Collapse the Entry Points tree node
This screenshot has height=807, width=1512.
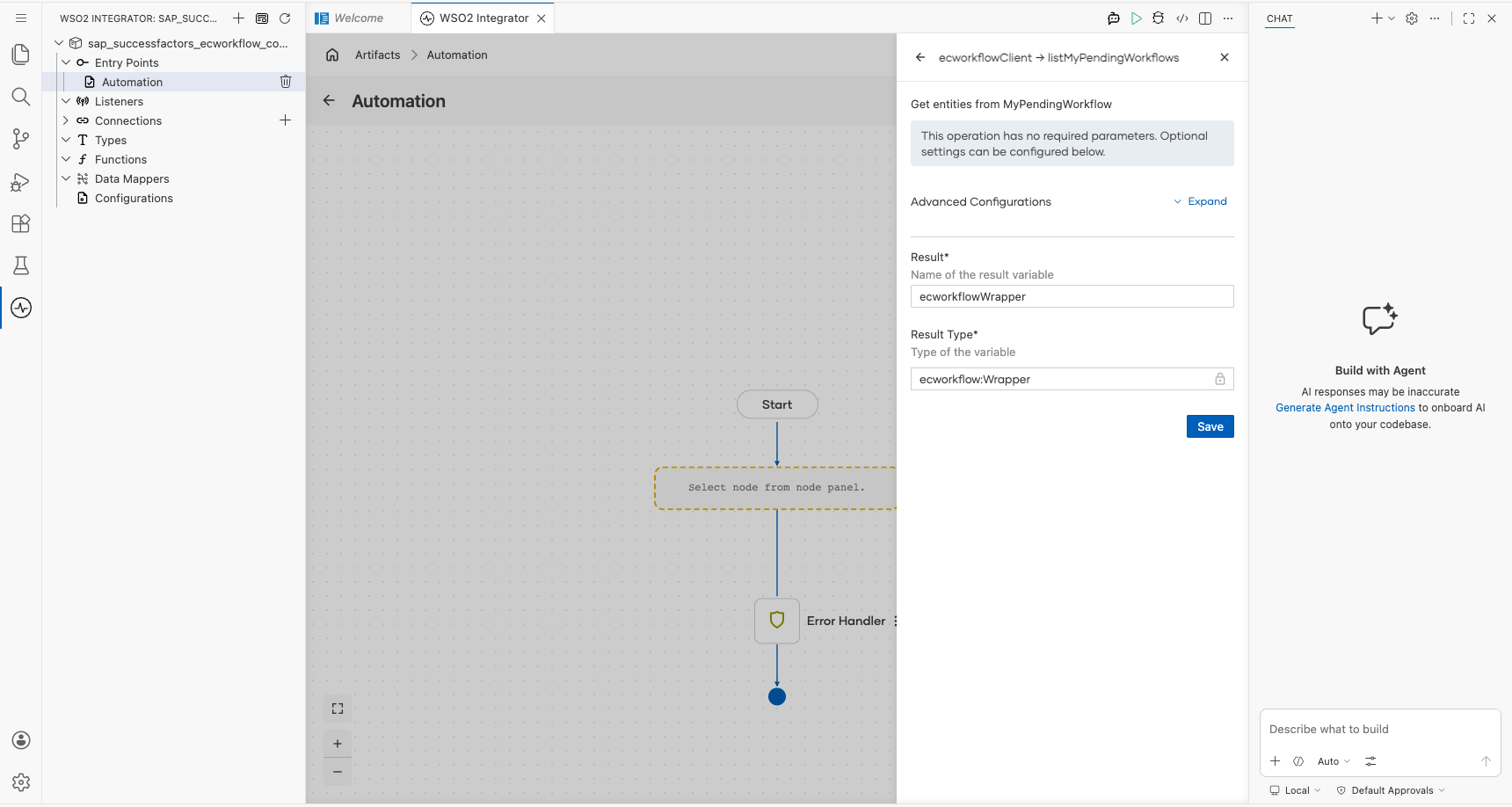[66, 62]
